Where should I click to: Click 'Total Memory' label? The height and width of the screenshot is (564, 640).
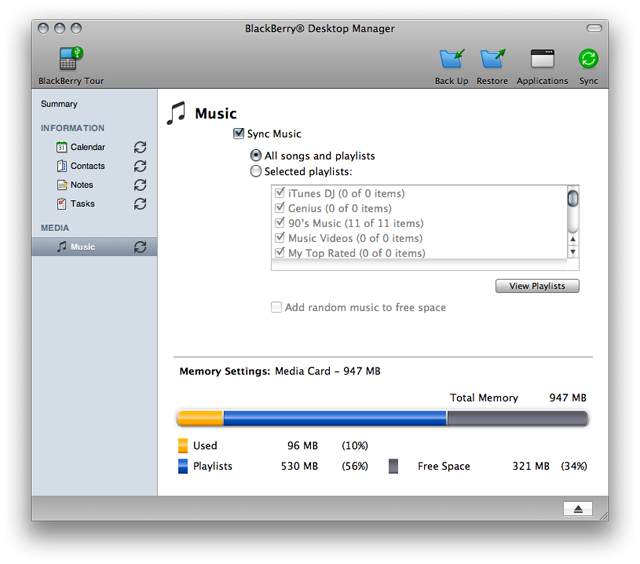pyautogui.click(x=484, y=397)
